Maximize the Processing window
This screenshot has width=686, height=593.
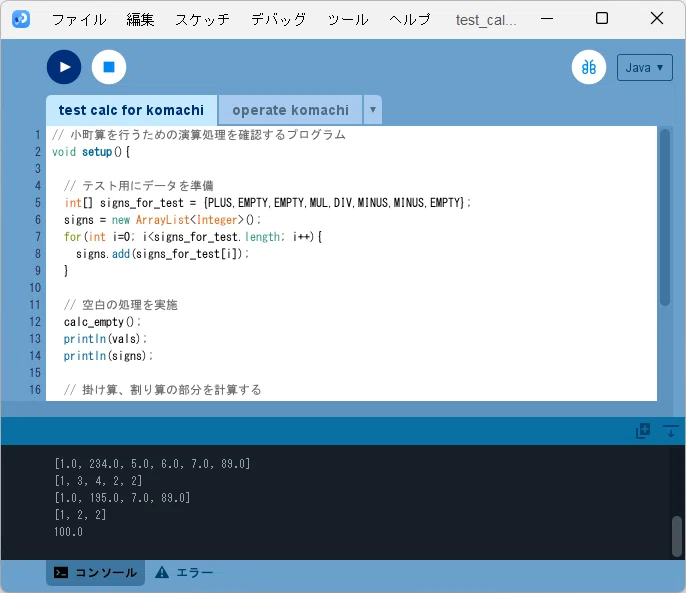(x=602, y=18)
